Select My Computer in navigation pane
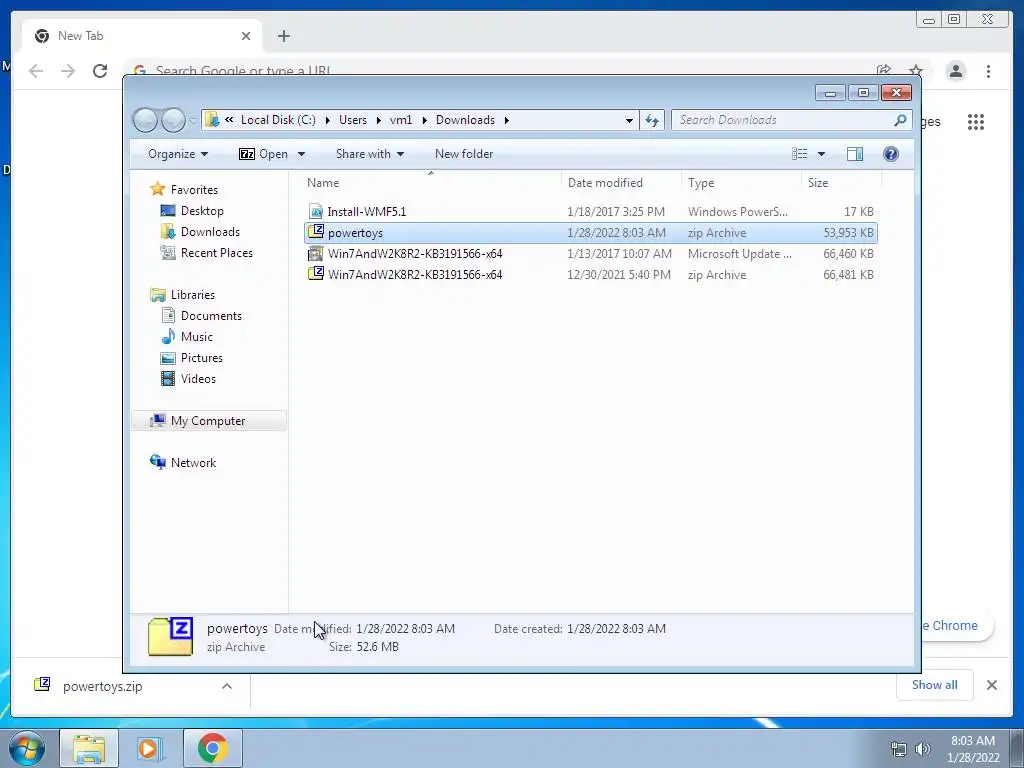This screenshot has height=768, width=1024. pos(208,421)
